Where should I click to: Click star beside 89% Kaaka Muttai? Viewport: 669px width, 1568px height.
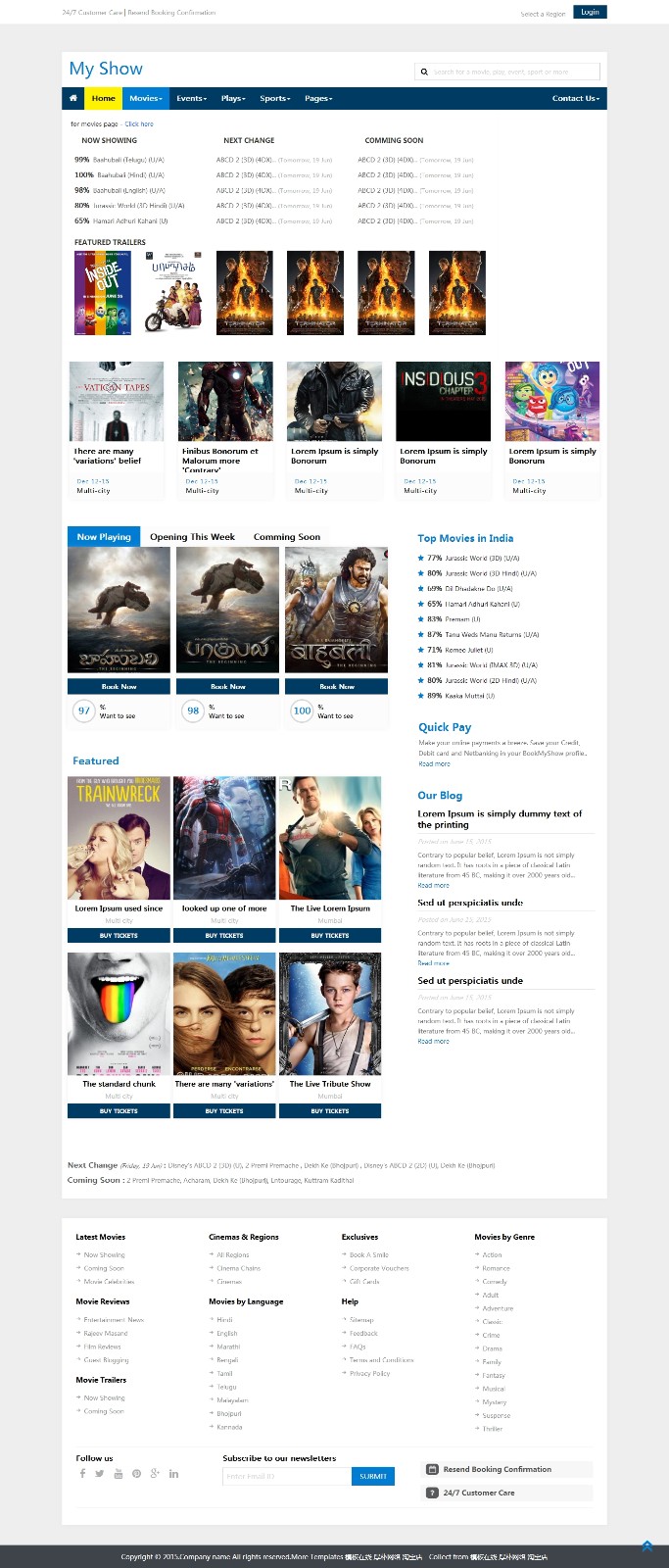[421, 695]
